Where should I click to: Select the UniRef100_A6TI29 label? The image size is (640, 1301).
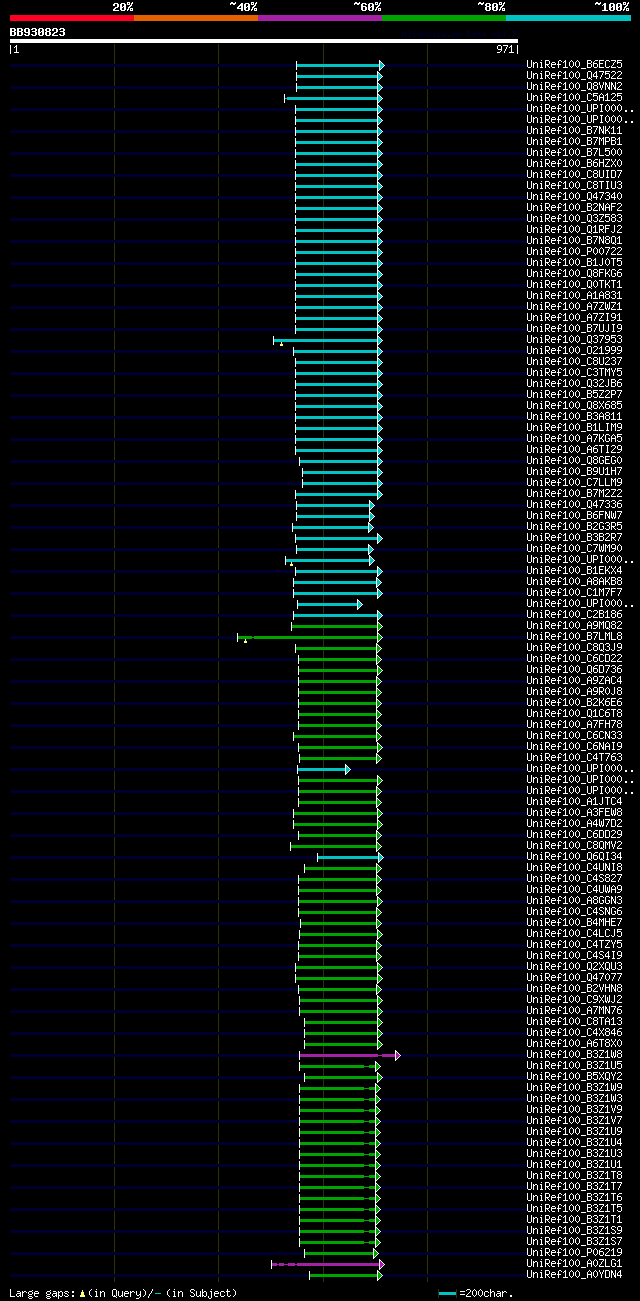[x=574, y=450]
